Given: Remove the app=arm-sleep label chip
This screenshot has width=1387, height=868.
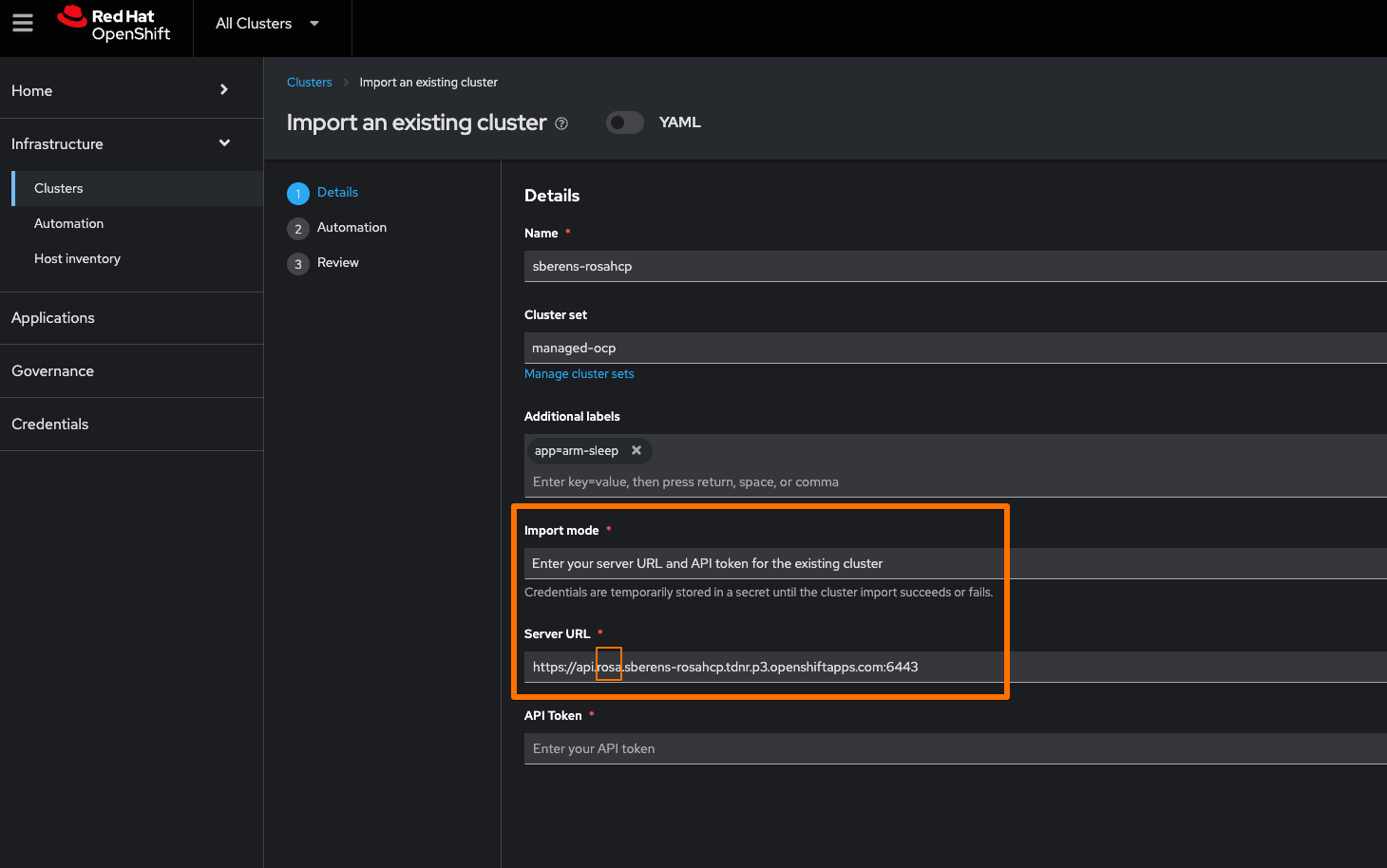Looking at the screenshot, I should [636, 450].
